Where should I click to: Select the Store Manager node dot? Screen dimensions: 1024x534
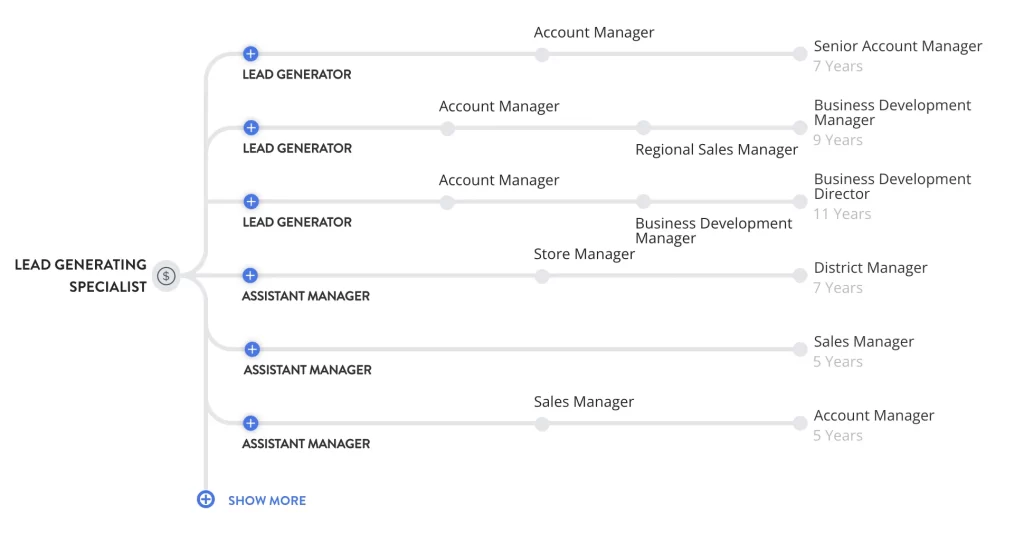click(541, 276)
